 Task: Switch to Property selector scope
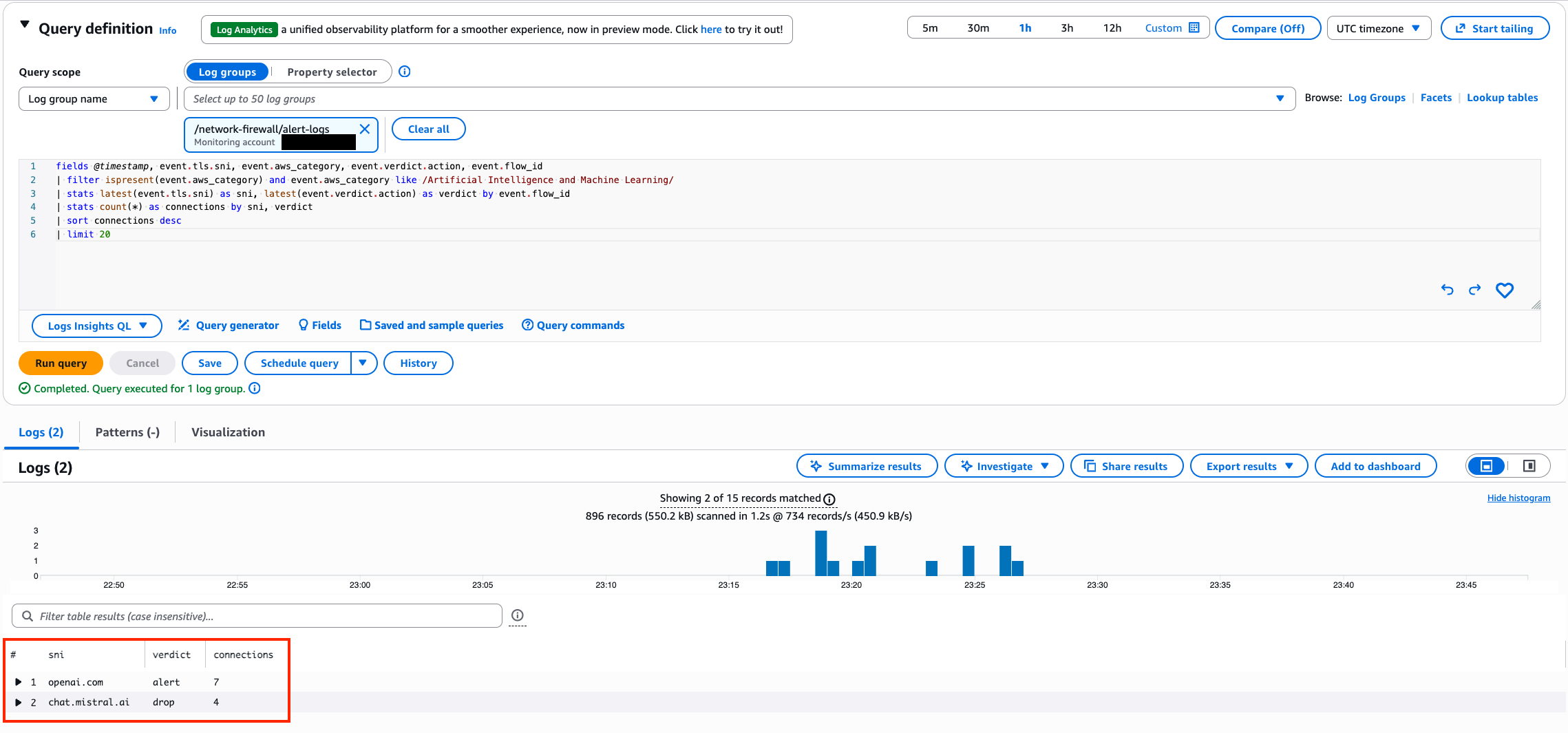click(x=332, y=72)
